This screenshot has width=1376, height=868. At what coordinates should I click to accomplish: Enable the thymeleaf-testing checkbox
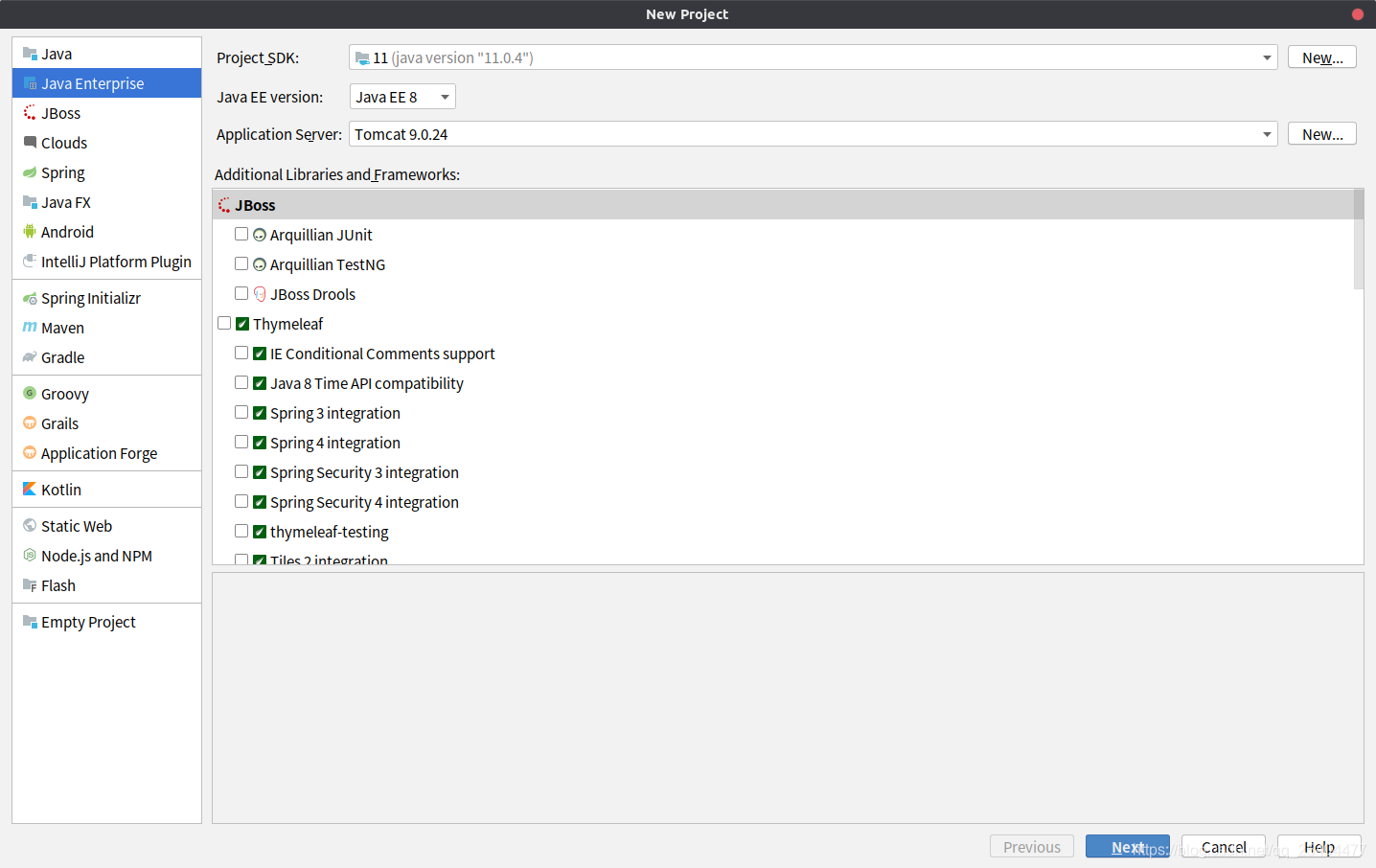(241, 531)
